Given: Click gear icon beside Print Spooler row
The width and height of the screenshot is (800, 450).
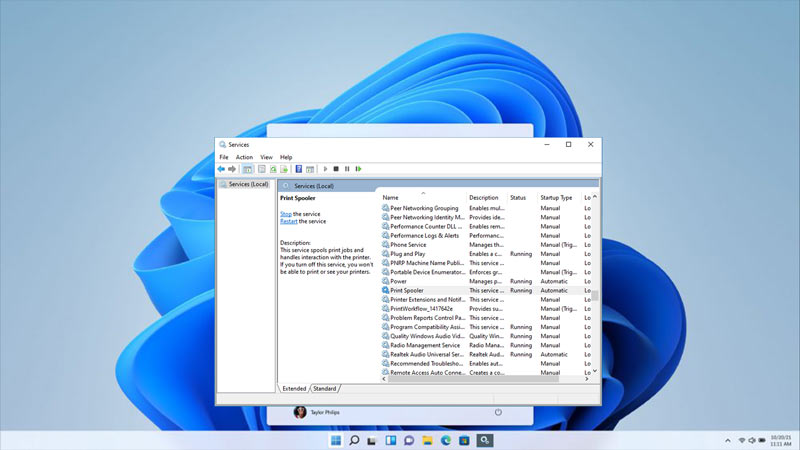Looking at the screenshot, I should 385,290.
